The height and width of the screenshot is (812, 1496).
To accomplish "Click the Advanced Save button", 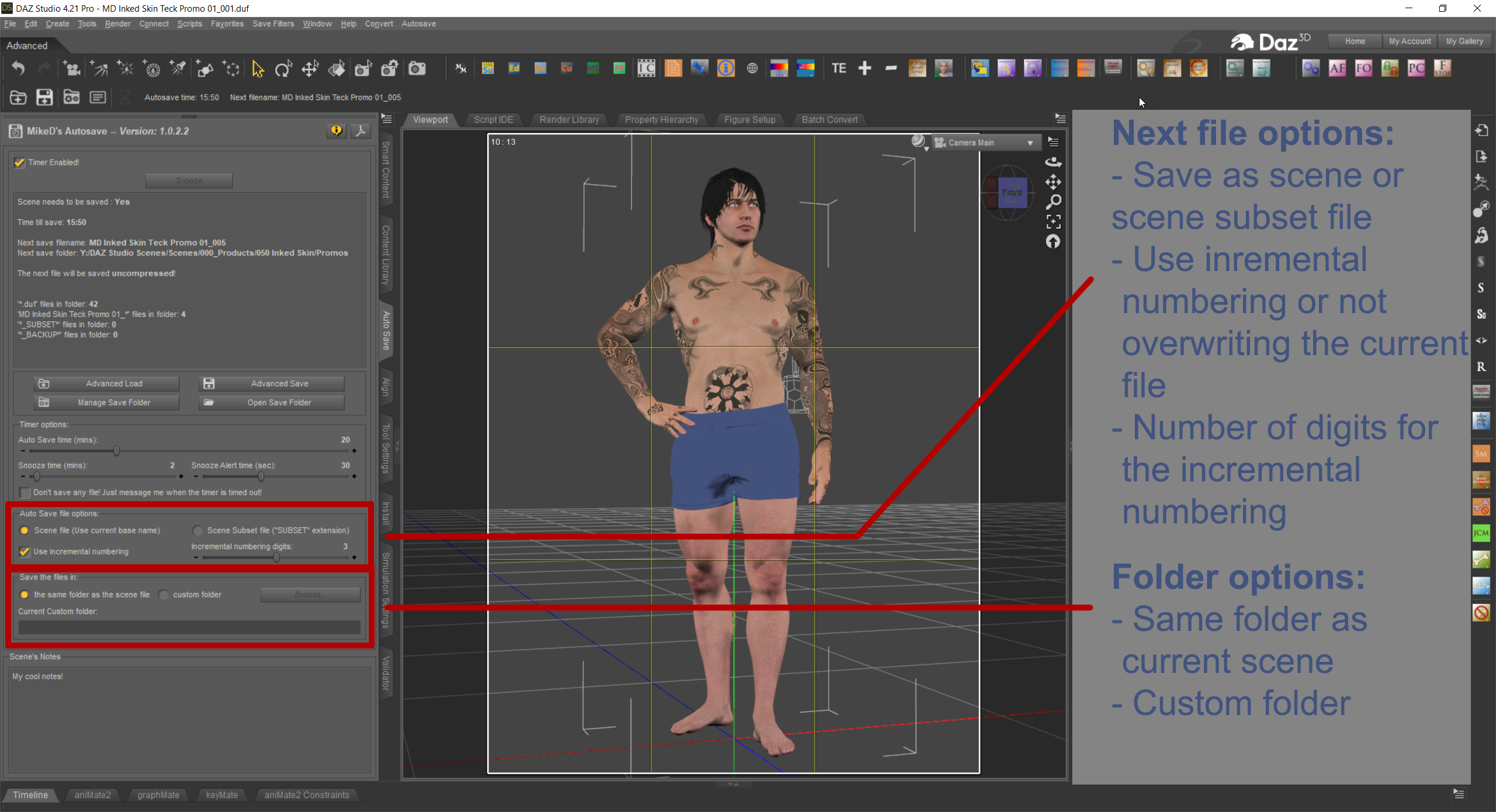I will coord(272,384).
